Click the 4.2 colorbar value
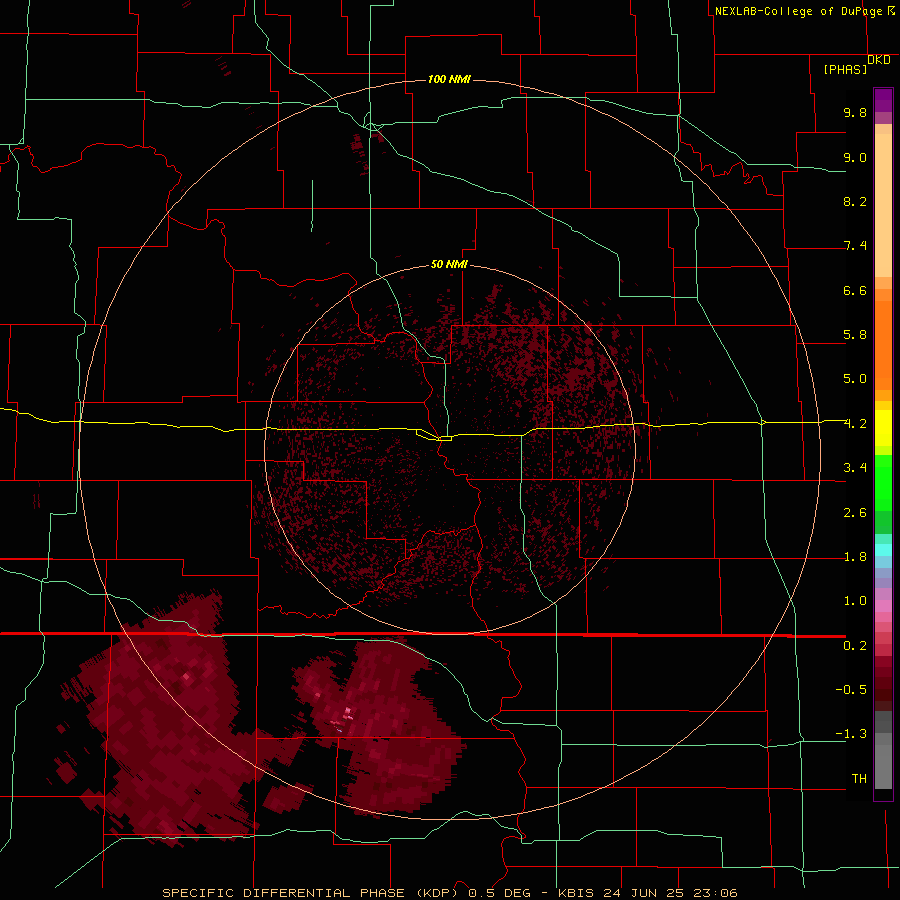 [x=855, y=424]
